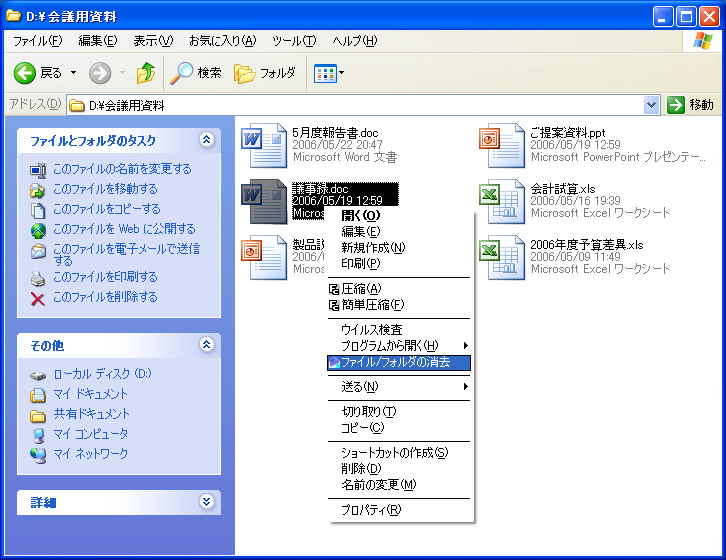
Task: Click link このファイルを印刷する
Action: pyautogui.click(x=105, y=277)
